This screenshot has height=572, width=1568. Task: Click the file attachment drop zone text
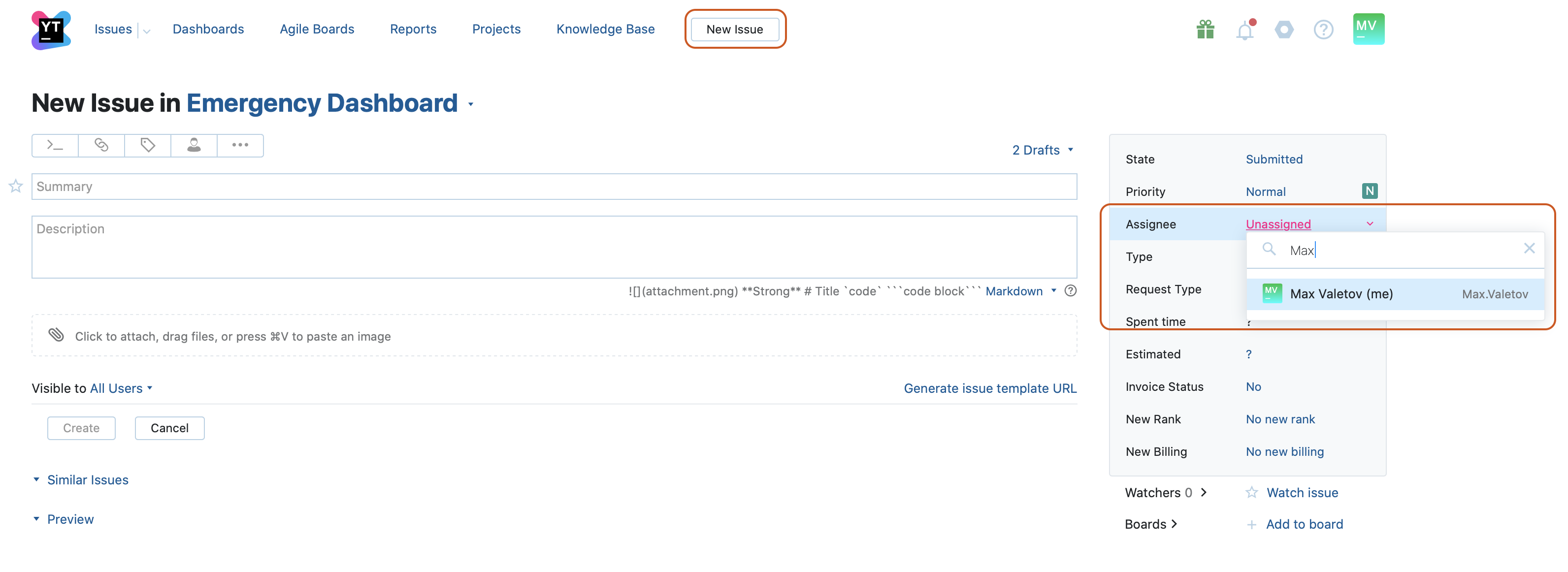point(232,337)
